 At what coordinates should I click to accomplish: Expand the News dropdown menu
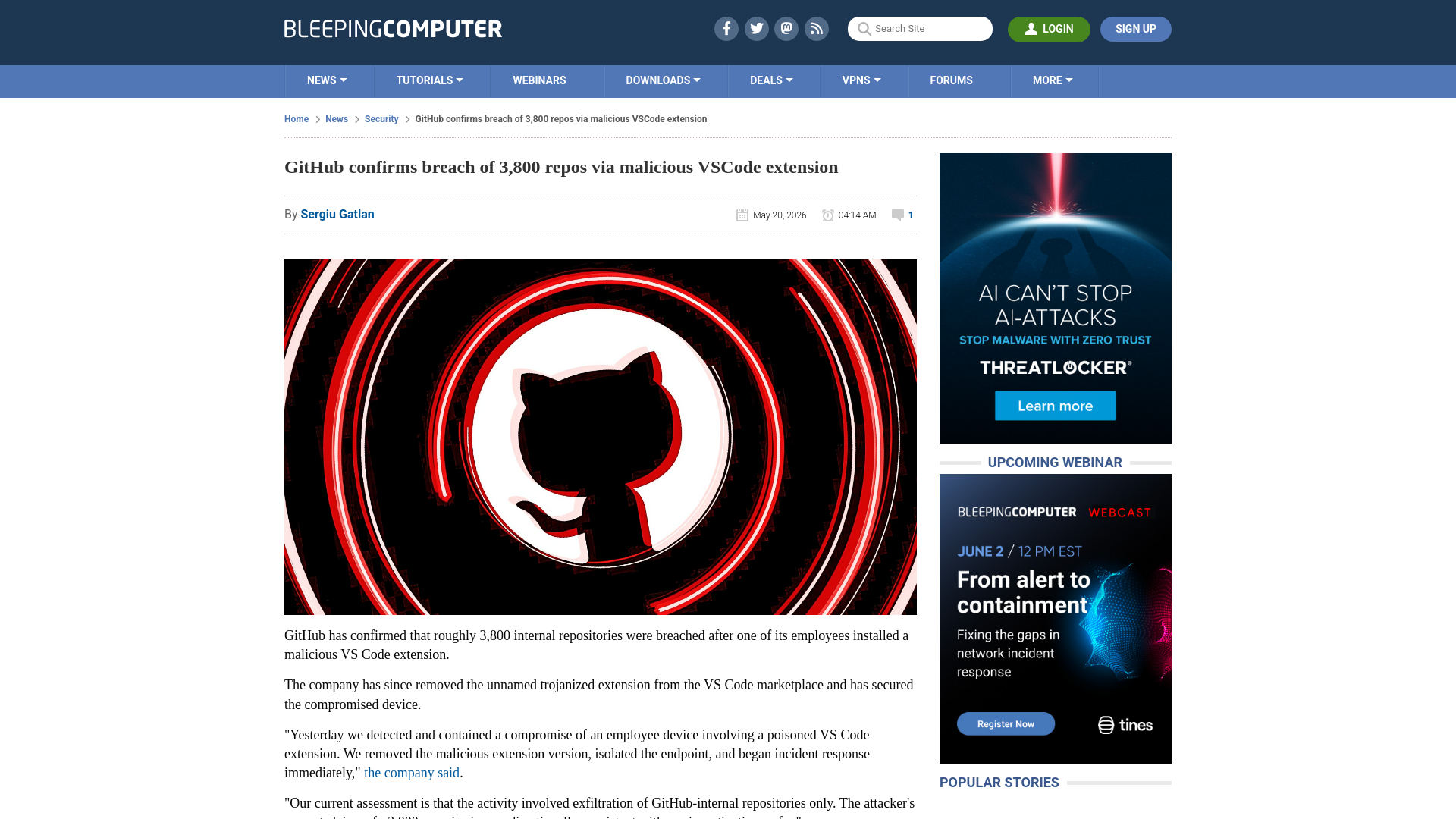point(327,80)
